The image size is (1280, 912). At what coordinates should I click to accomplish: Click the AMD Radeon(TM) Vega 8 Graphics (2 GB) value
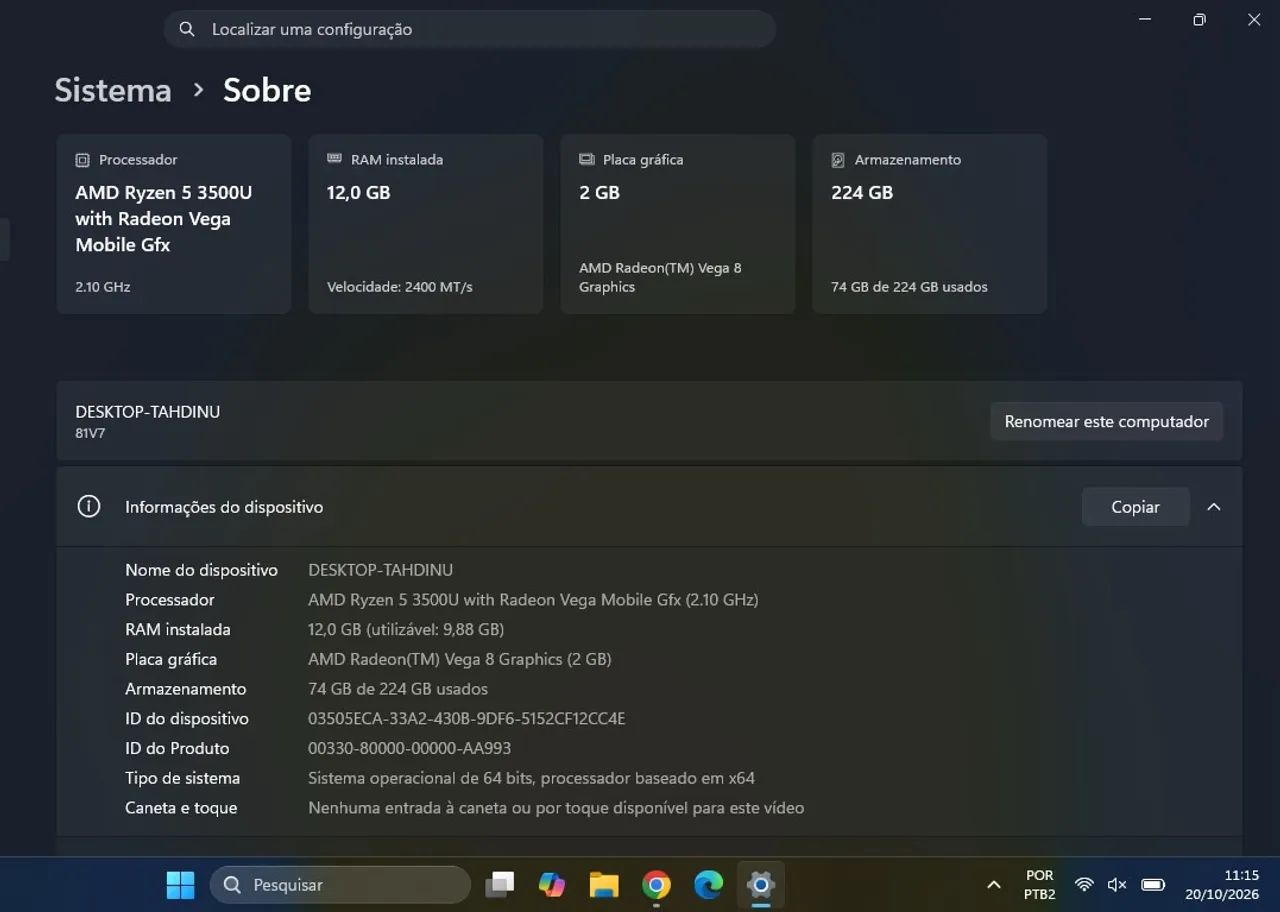click(x=460, y=660)
